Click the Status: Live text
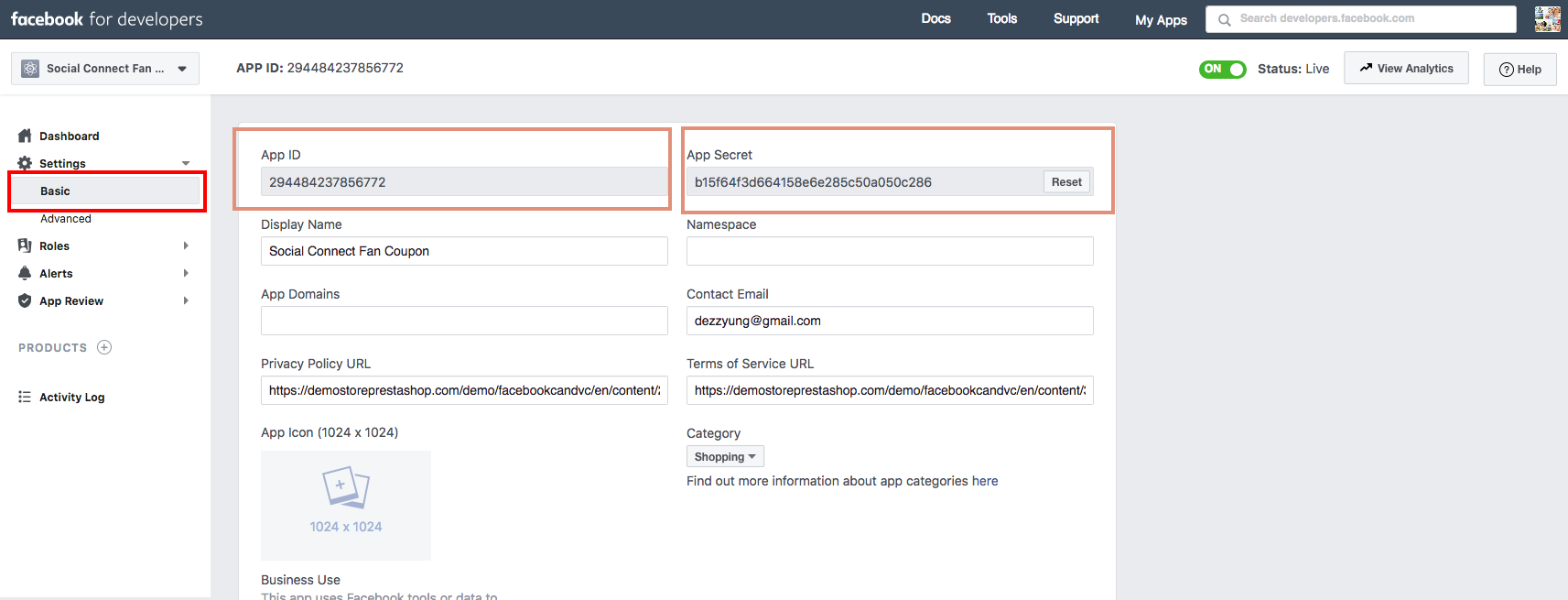 coord(1293,69)
